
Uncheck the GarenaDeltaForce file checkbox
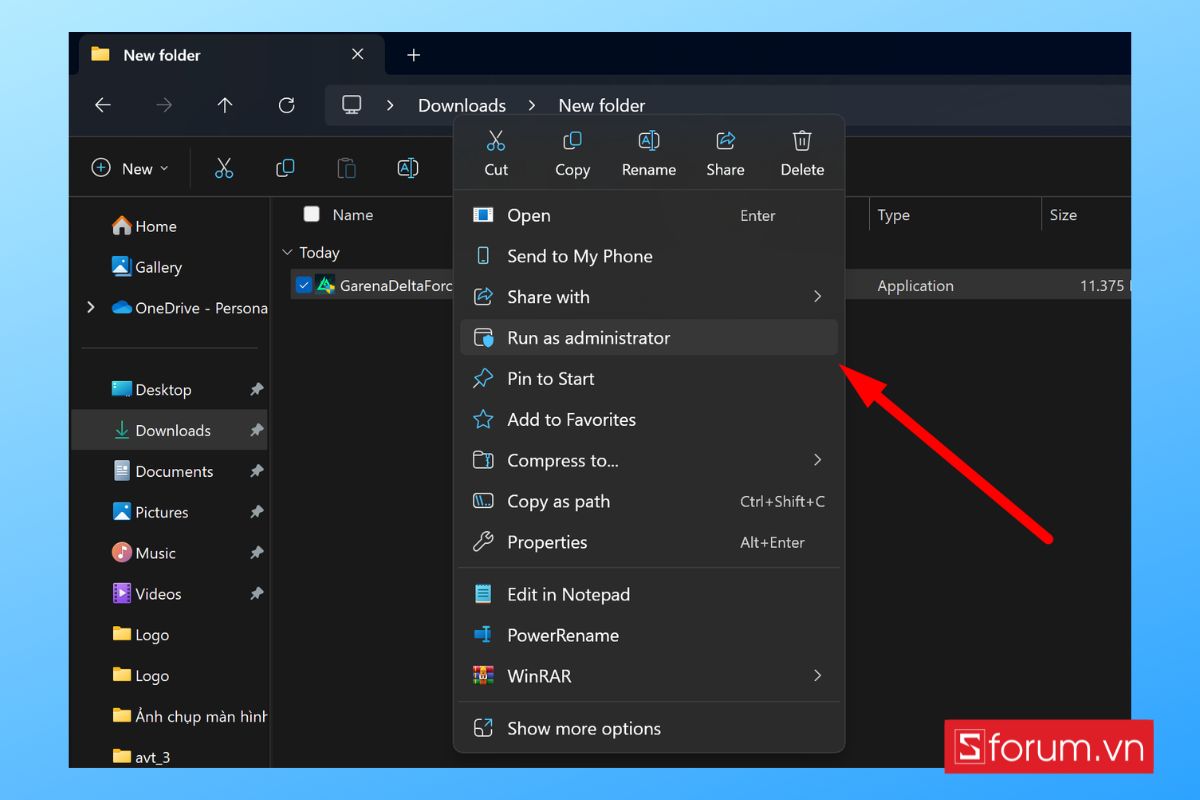tap(304, 285)
